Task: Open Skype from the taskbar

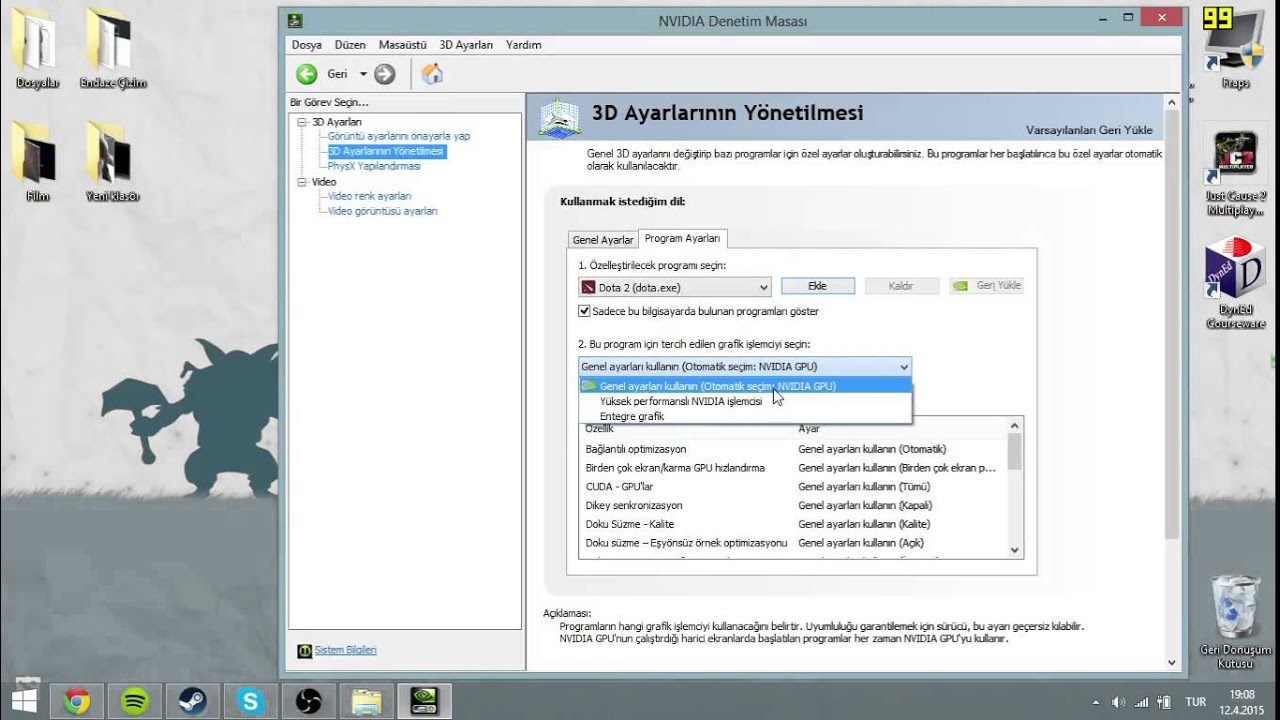Action: [x=251, y=701]
